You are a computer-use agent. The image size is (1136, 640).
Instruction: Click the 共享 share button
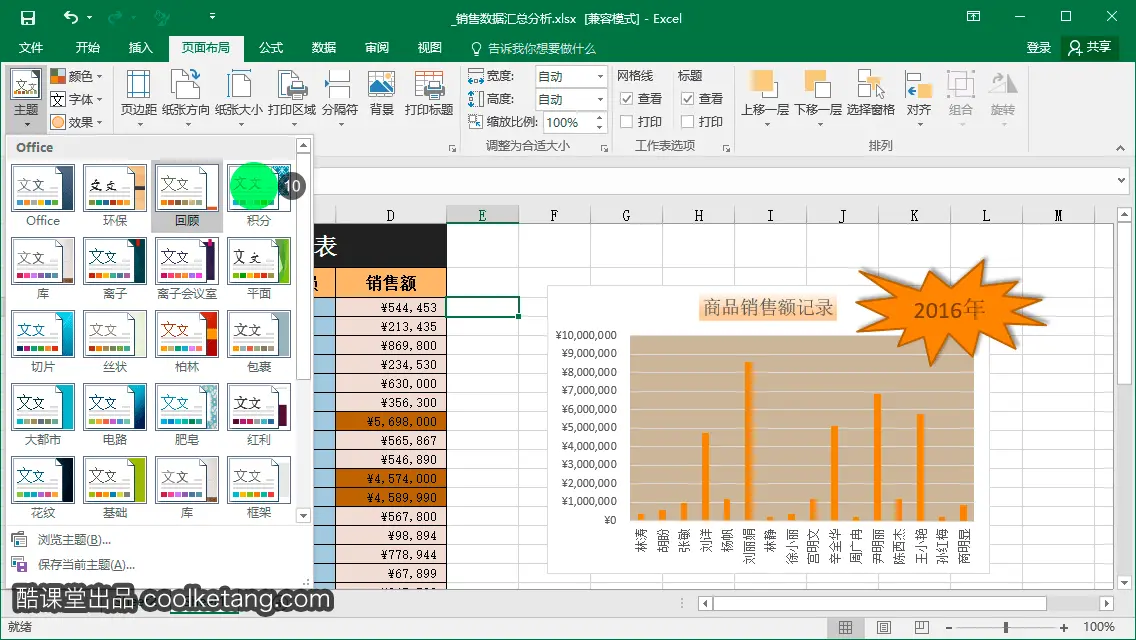click(x=1090, y=48)
